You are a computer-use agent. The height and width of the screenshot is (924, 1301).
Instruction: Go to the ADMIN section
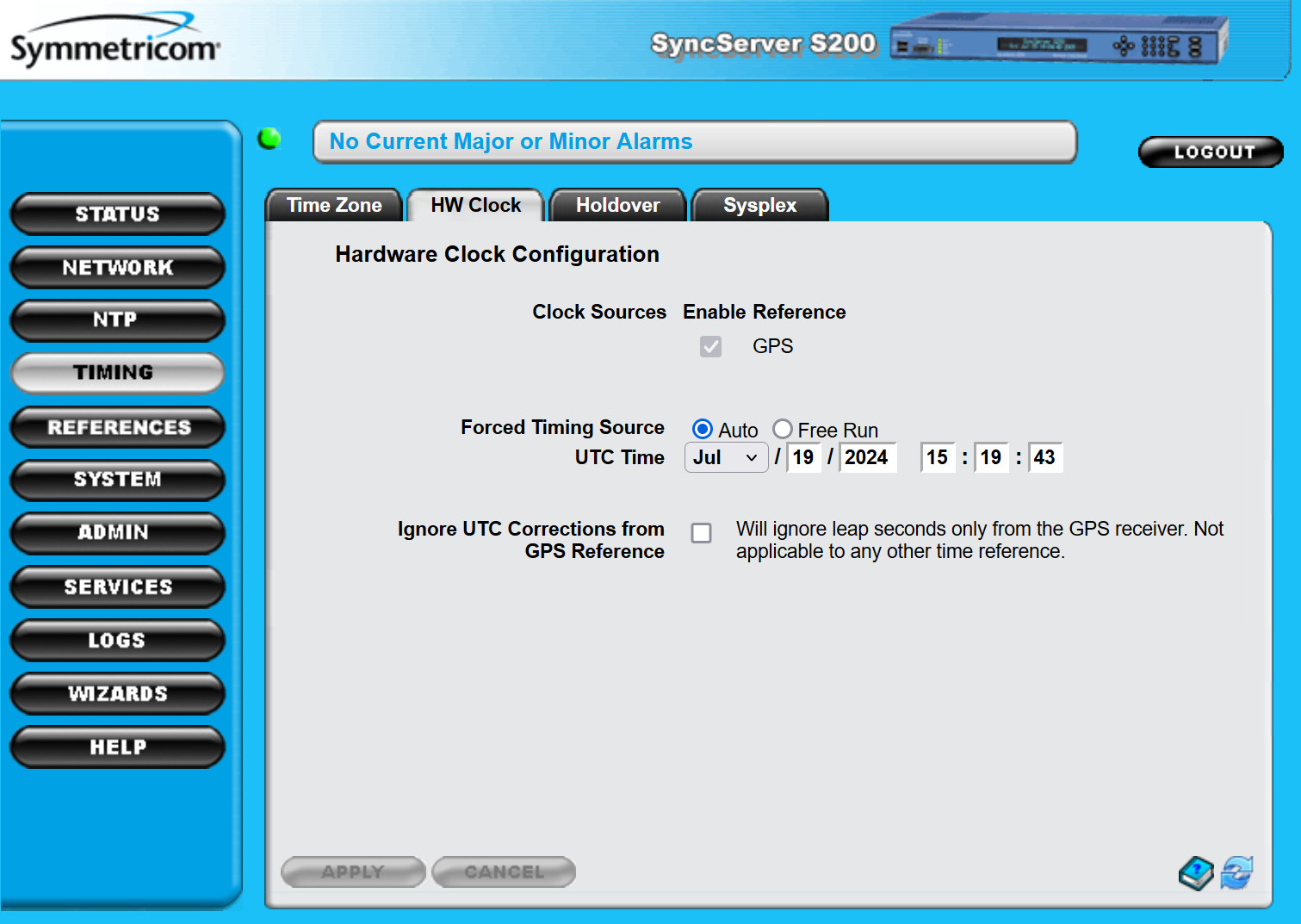[x=117, y=533]
